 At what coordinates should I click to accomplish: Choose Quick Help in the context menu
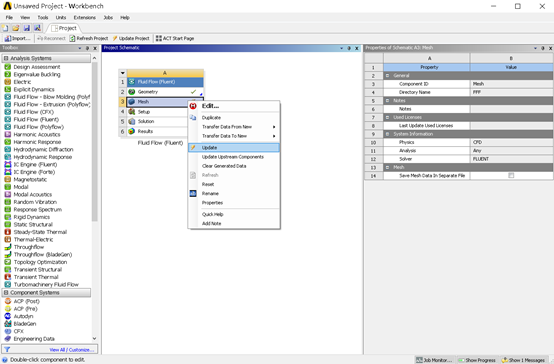coord(234,214)
